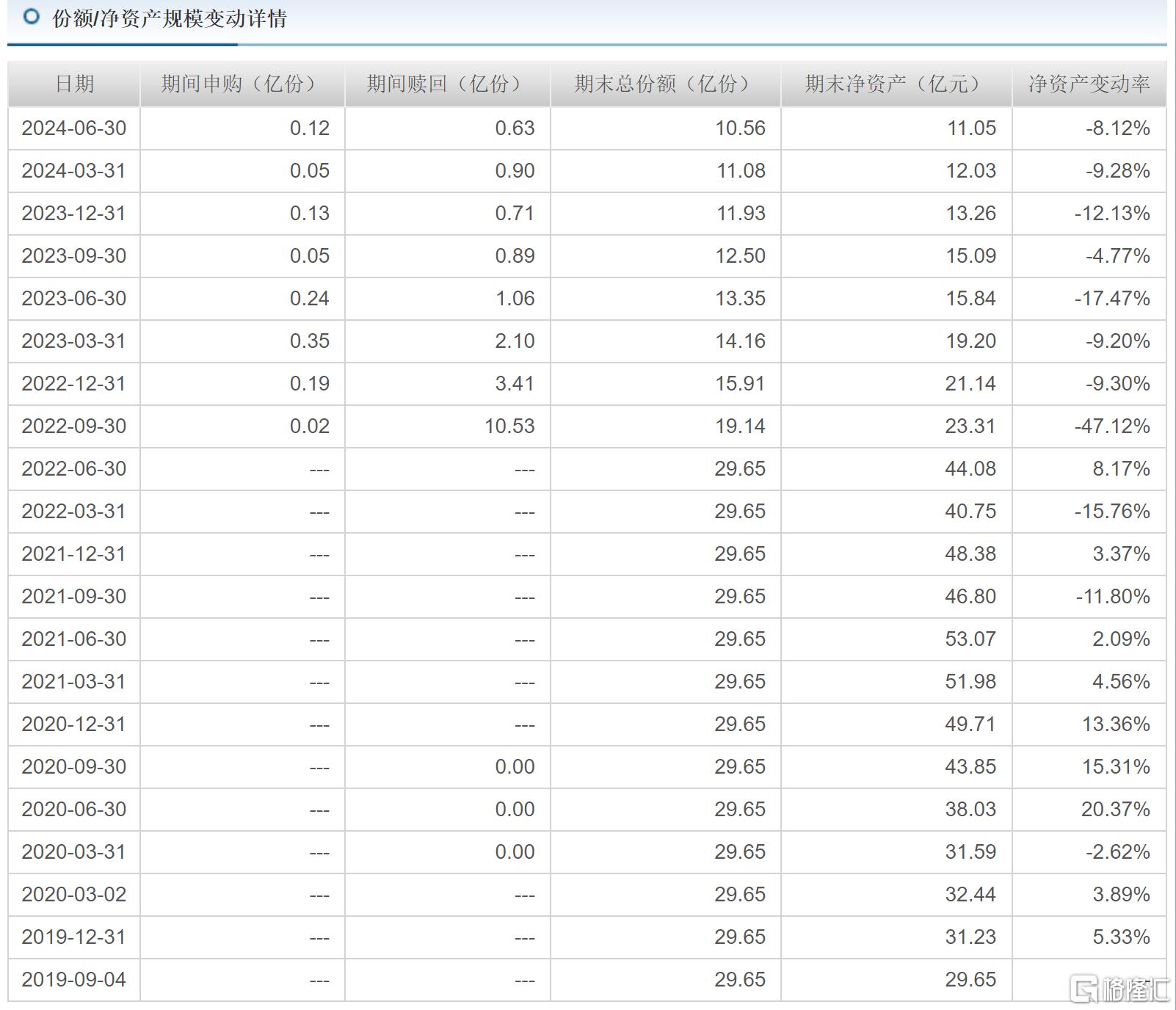The image size is (1176, 1010).
Task: Select date cell 2020-09-30
Action: click(74, 767)
